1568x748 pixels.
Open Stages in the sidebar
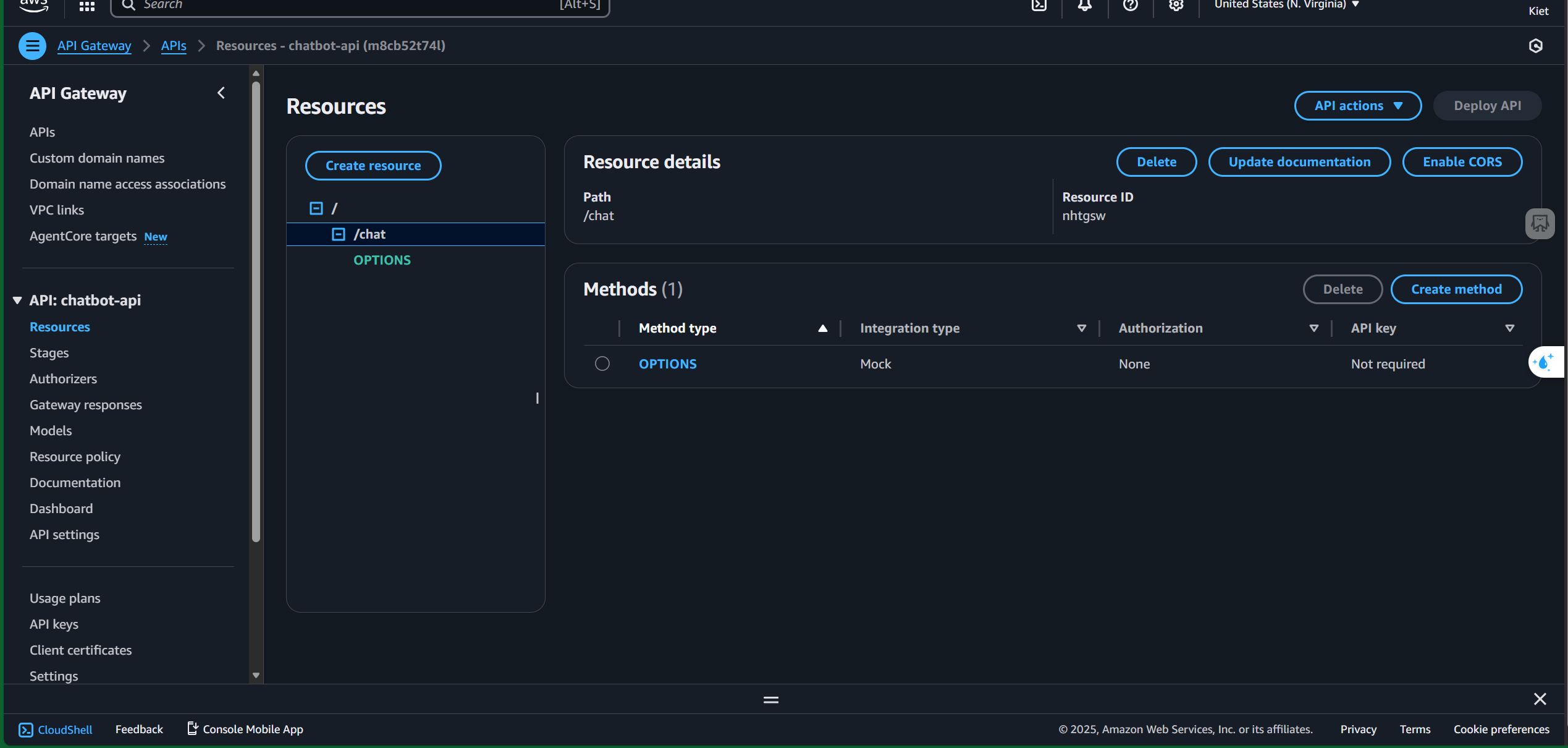pos(49,353)
